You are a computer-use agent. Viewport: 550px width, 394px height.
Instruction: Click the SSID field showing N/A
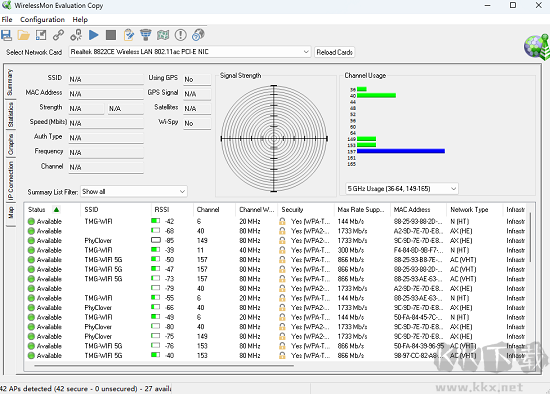pos(106,79)
